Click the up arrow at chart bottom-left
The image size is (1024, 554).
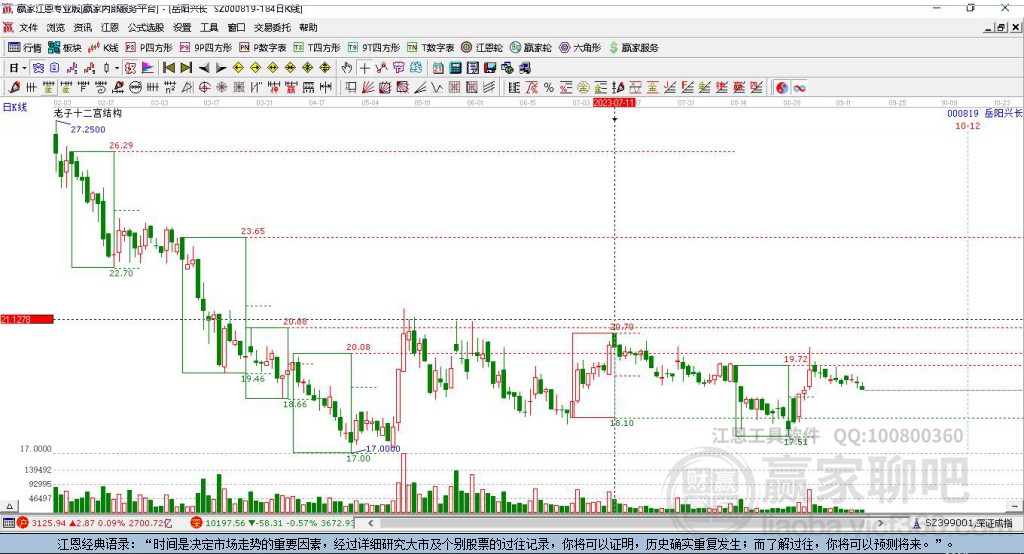(9, 506)
